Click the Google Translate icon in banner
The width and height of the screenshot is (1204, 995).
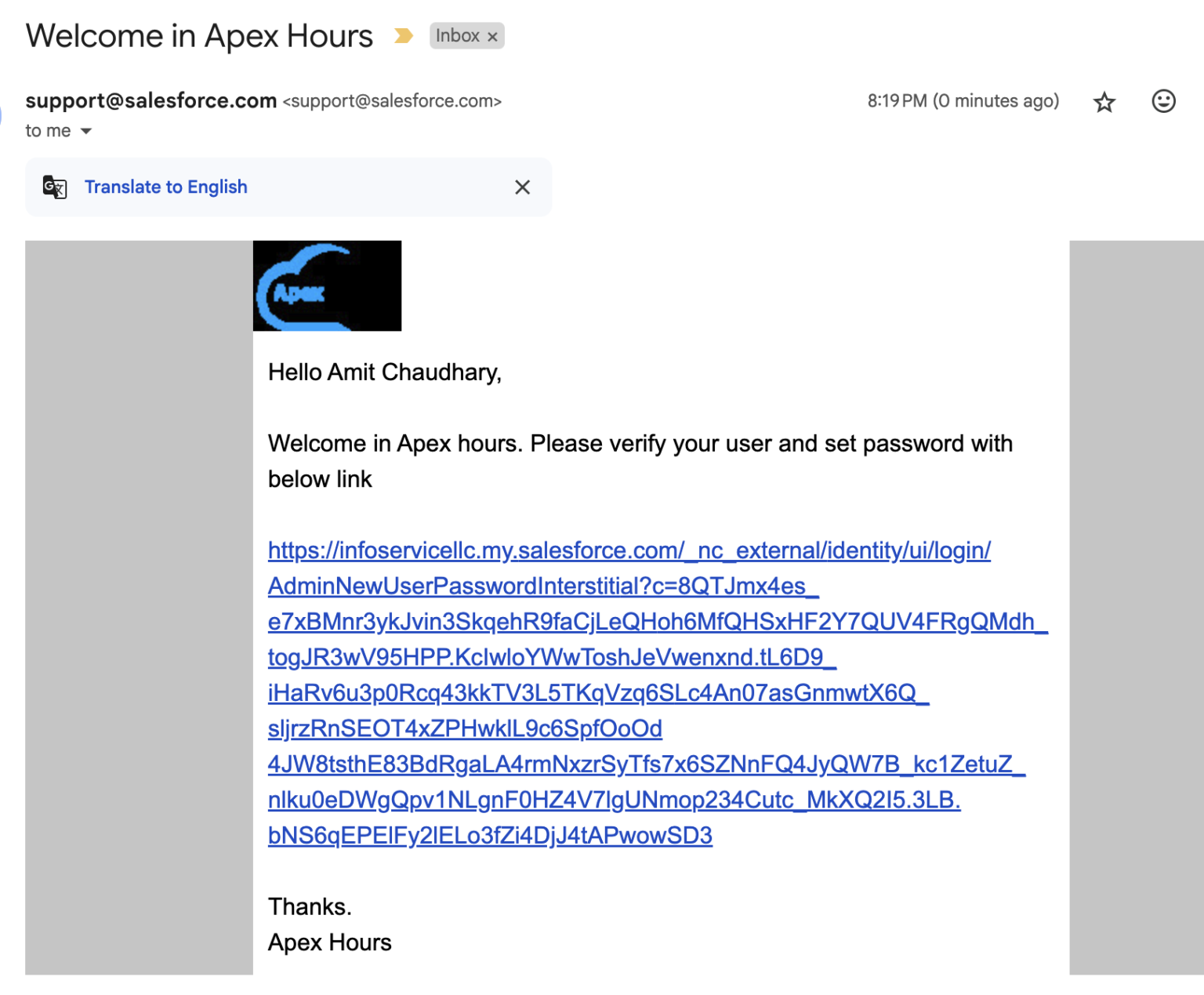pos(53,187)
